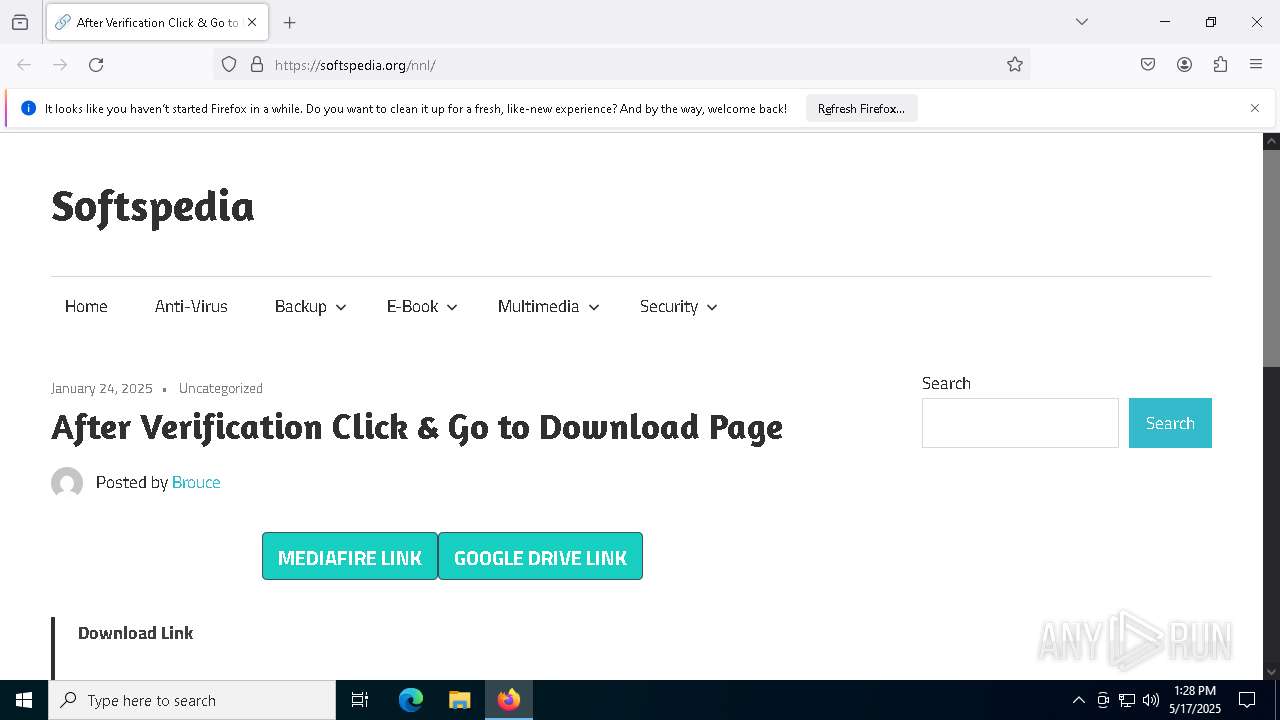Open Task View on taskbar
This screenshot has width=1280, height=720.
[x=360, y=700]
